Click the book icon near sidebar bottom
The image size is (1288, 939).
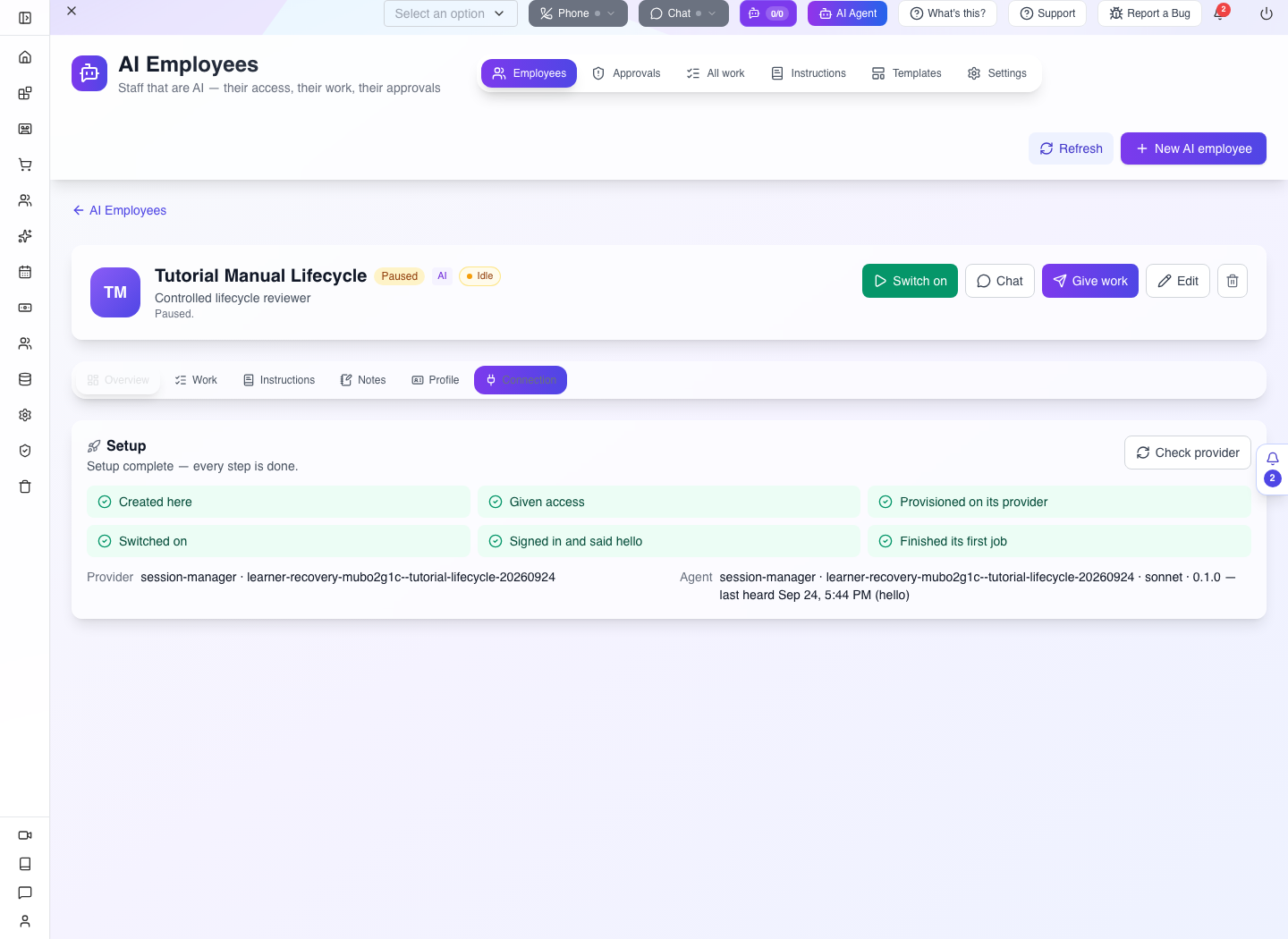[x=25, y=864]
